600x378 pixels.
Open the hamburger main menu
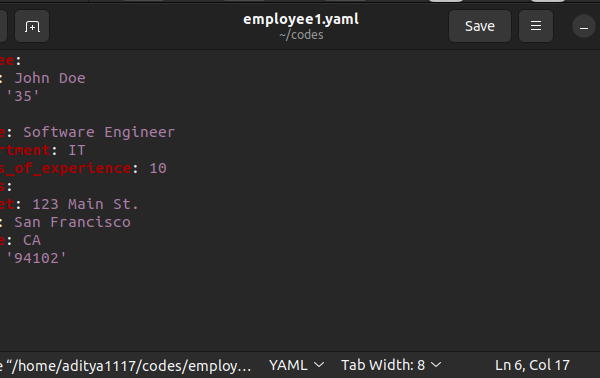[x=536, y=26]
